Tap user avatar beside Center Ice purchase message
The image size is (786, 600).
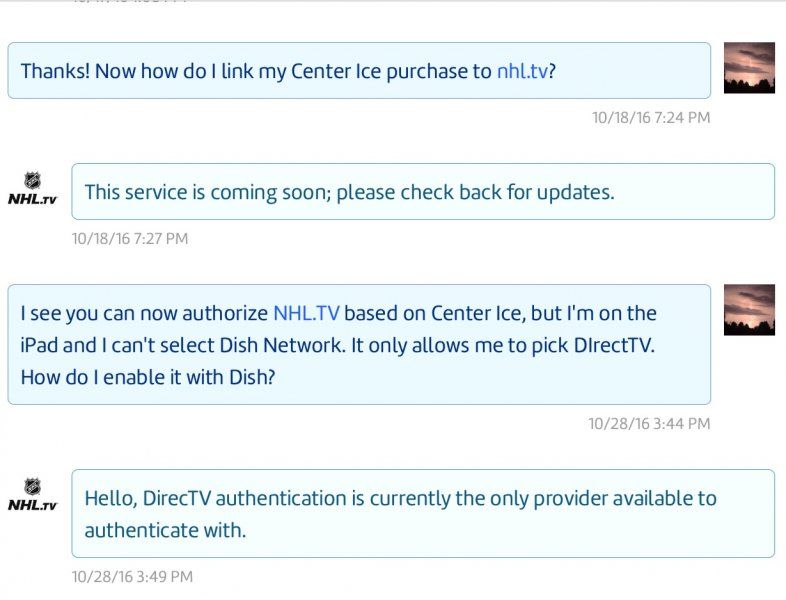(x=749, y=68)
